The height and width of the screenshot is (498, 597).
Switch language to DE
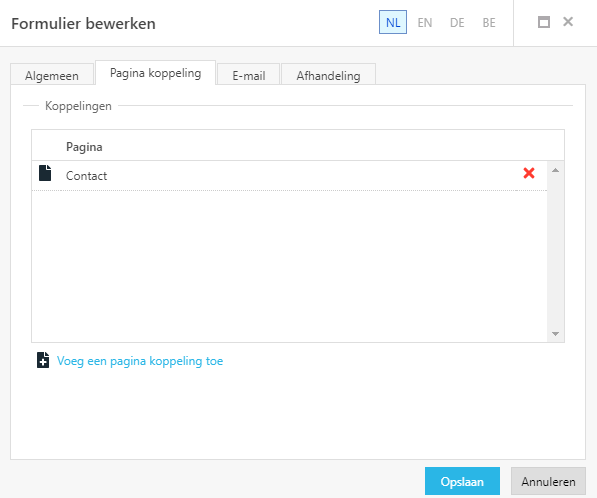click(x=457, y=23)
